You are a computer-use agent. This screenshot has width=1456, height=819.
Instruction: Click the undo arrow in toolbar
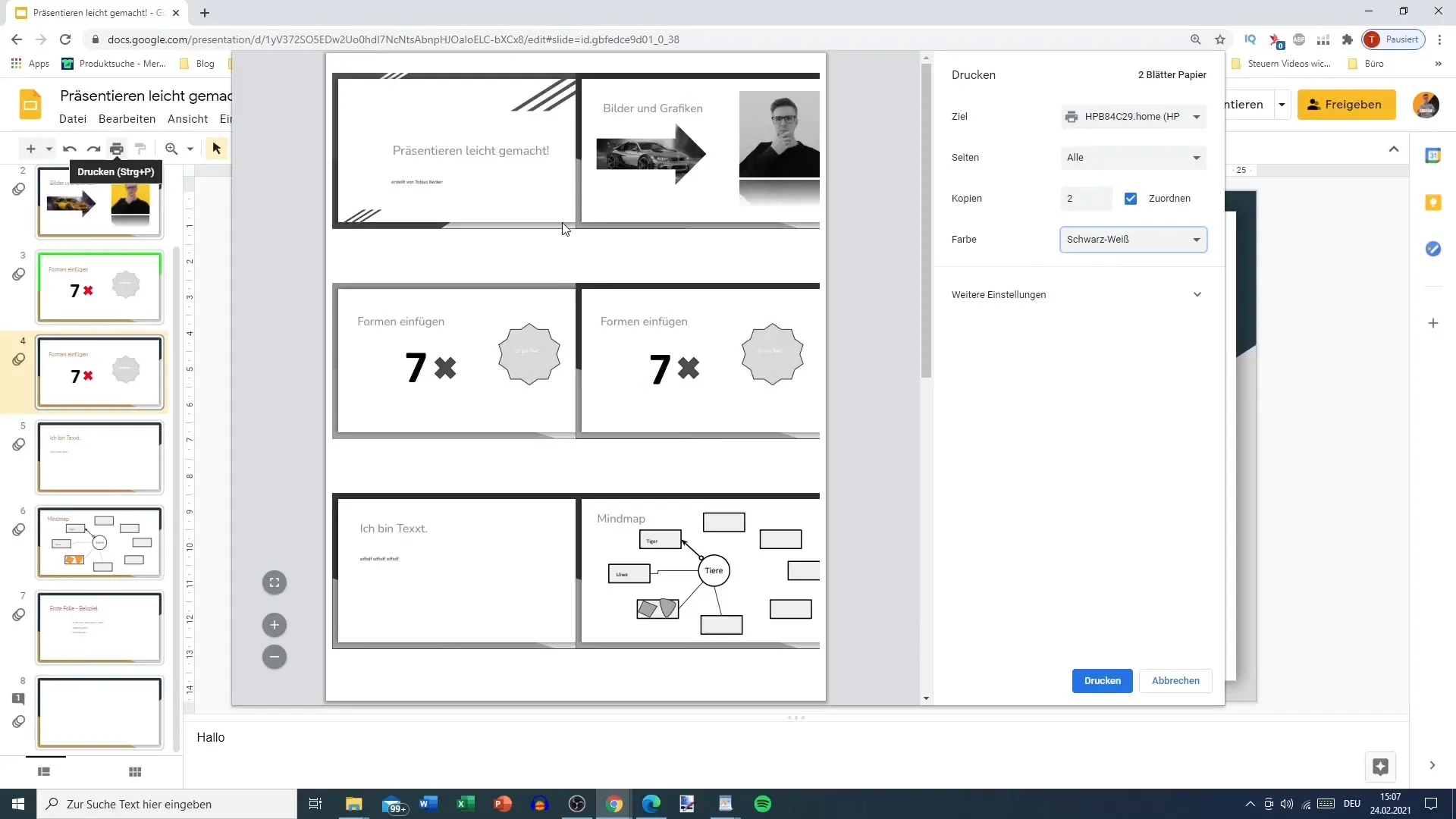click(x=70, y=149)
